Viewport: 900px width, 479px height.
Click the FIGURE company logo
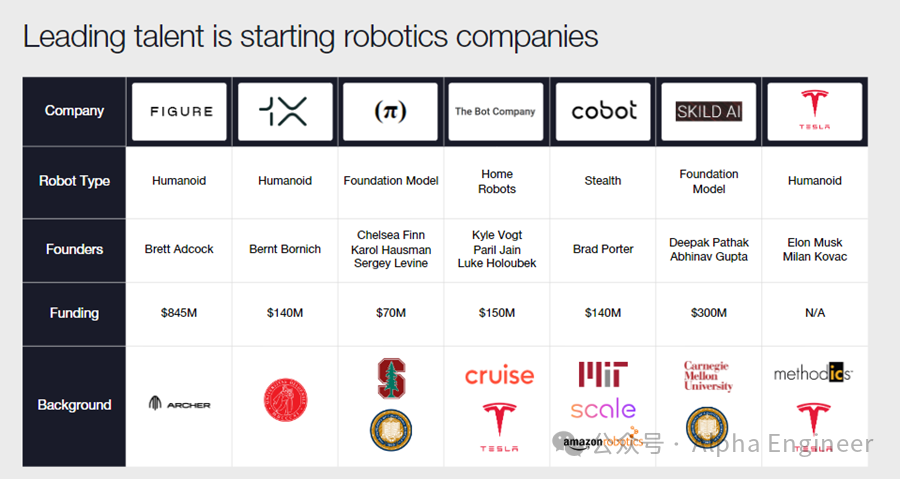(x=179, y=111)
